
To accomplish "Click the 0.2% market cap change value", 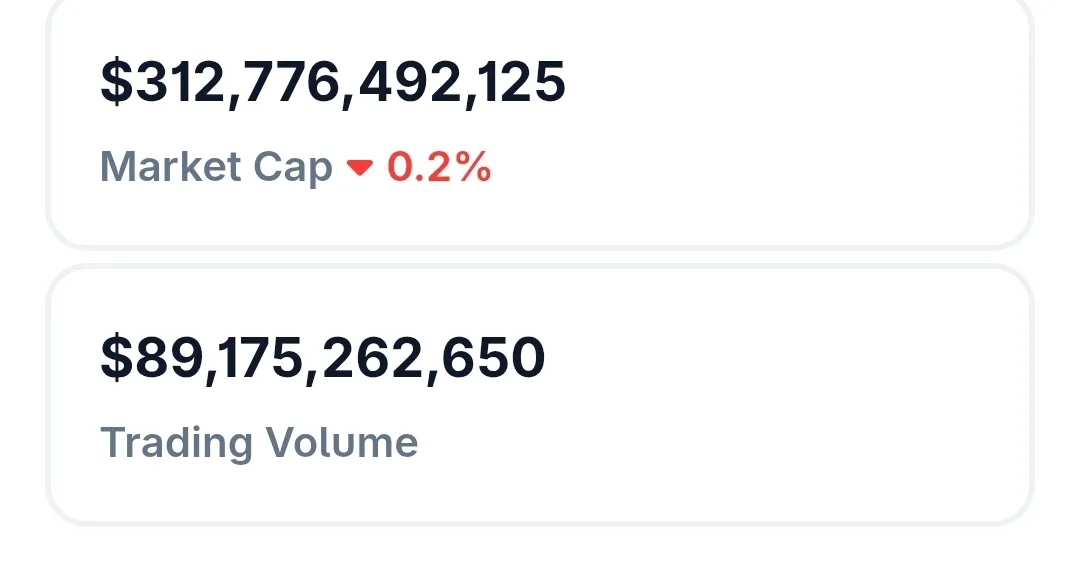I will pos(439,168).
